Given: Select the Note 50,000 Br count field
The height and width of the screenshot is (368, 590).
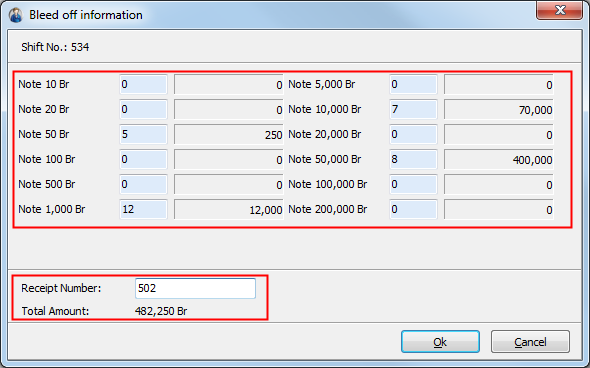Looking at the screenshot, I should click(413, 159).
